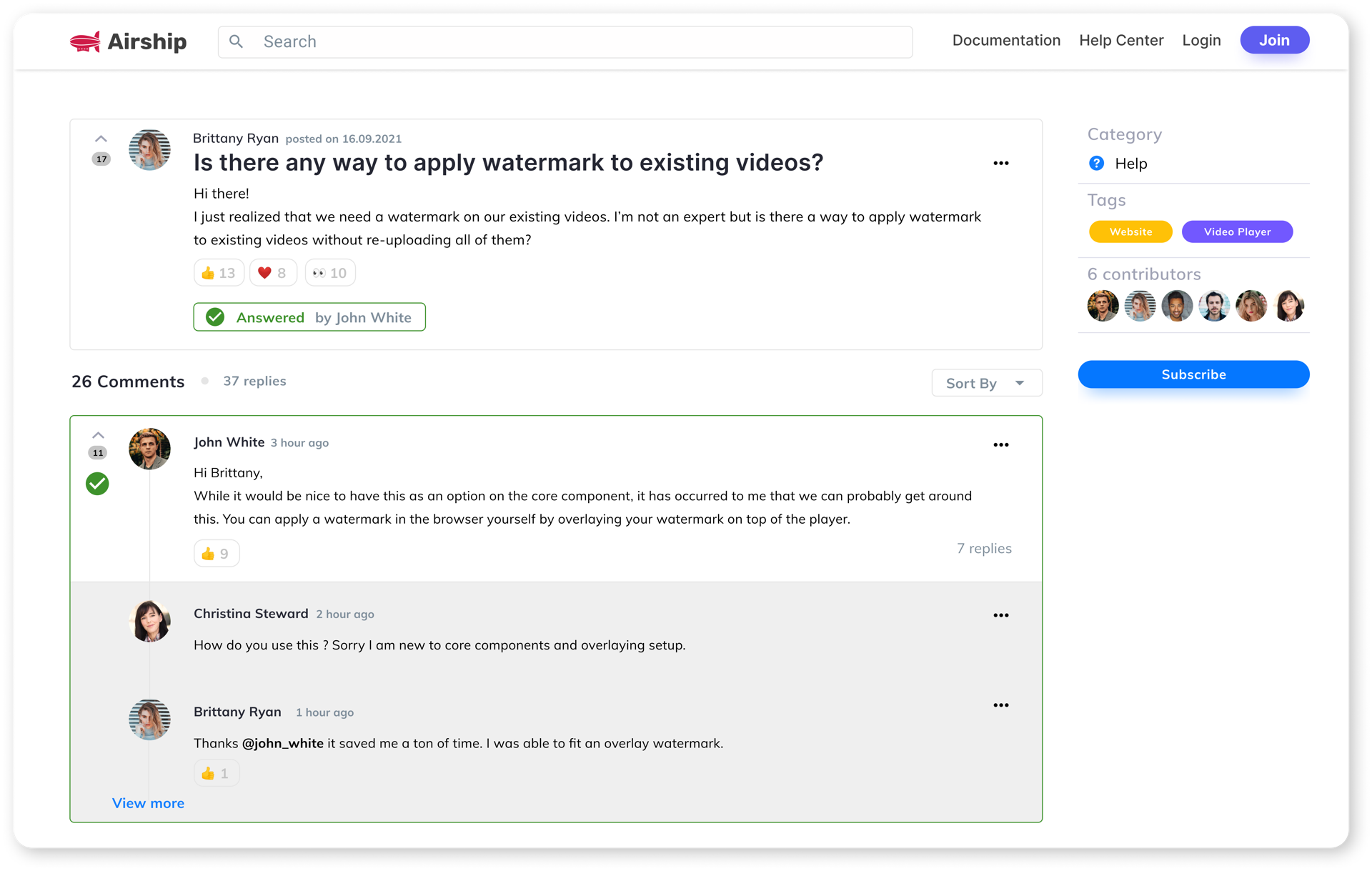Click the fifth contributor avatar

1251,306
